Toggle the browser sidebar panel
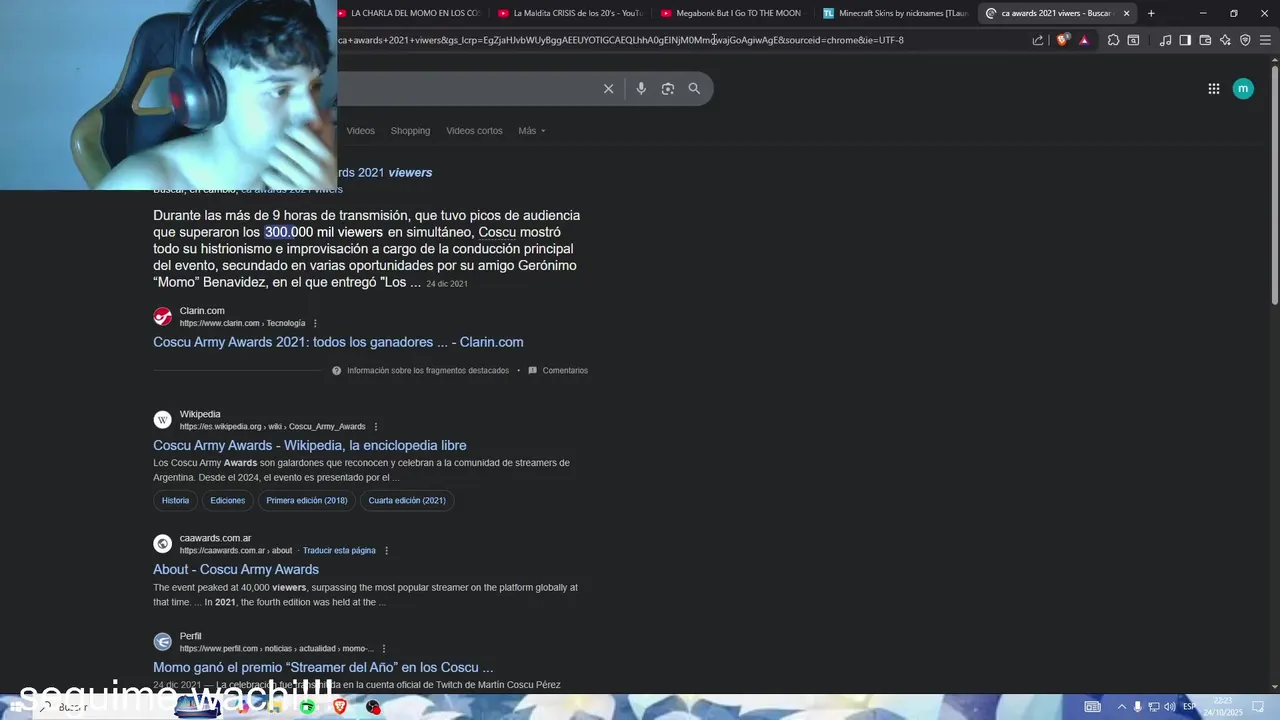 [x=1185, y=40]
